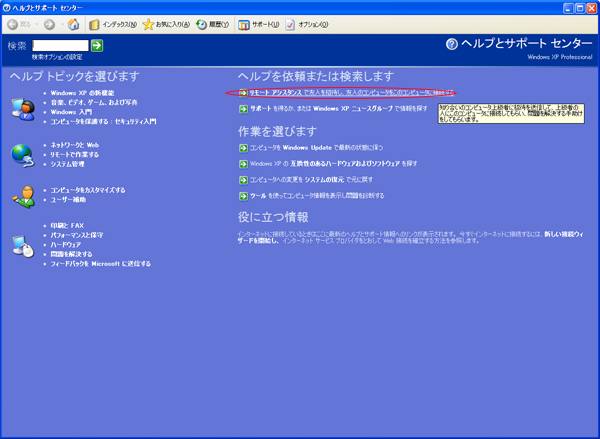
Task: Focus the 検索 search input field
Action: point(60,46)
